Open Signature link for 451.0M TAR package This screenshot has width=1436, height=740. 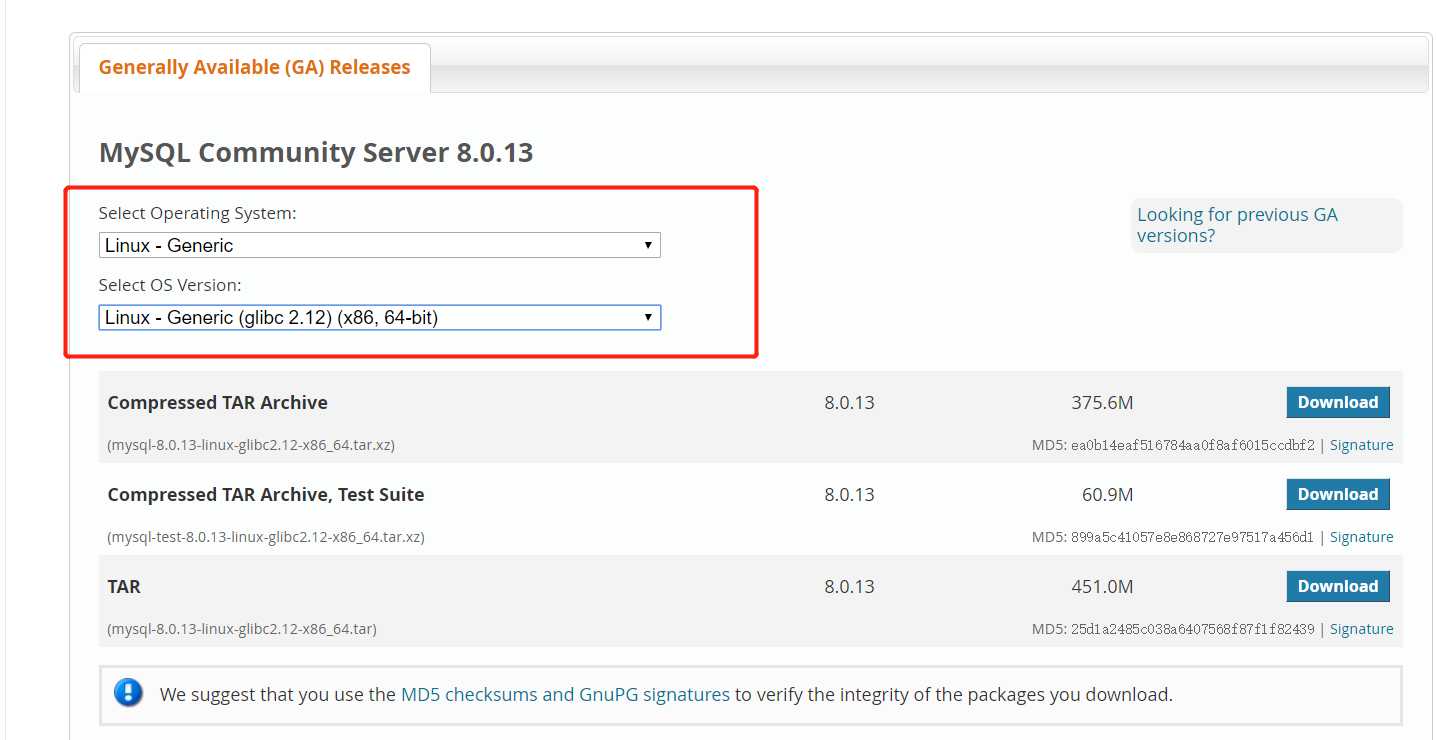pos(1361,629)
